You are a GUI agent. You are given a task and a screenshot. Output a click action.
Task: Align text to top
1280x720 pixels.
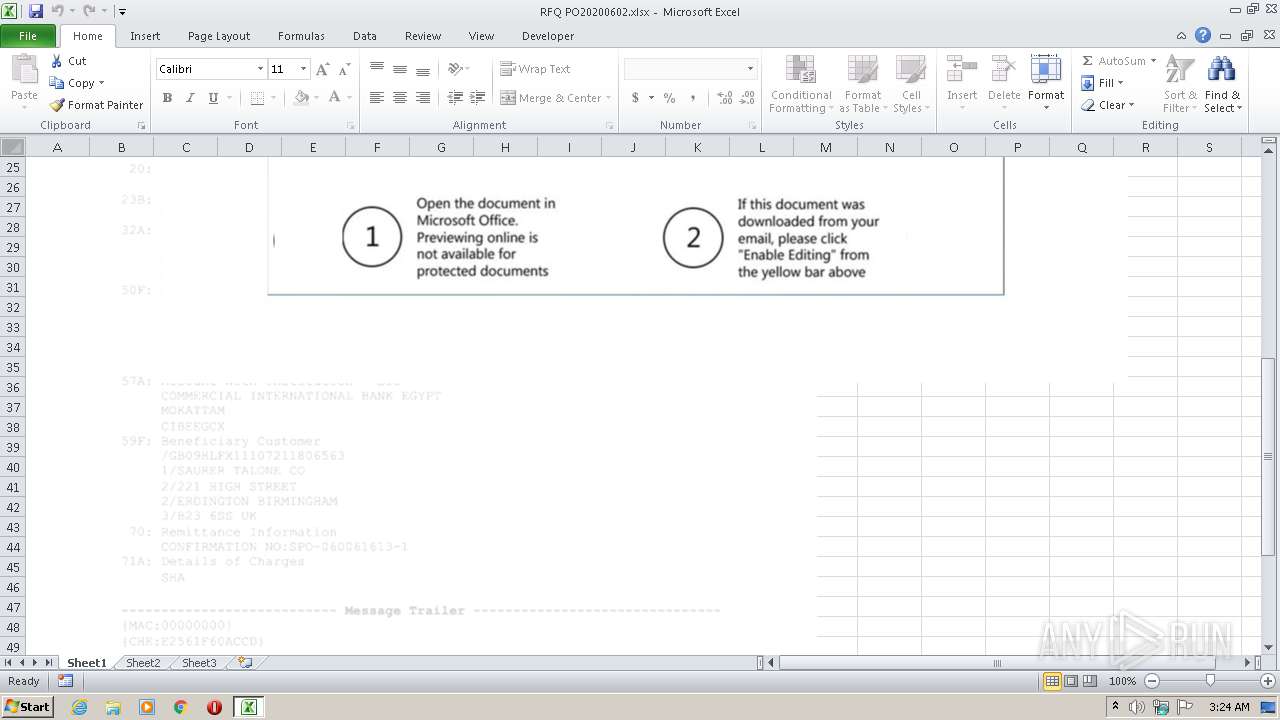pos(377,68)
